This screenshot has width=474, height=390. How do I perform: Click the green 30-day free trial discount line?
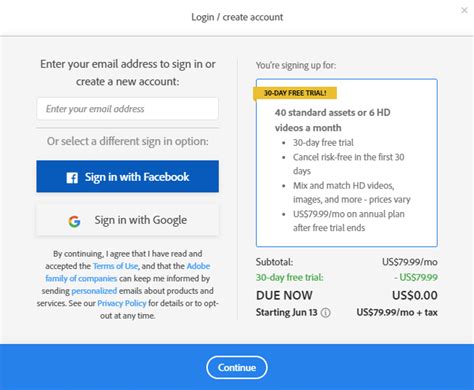tap(347, 277)
